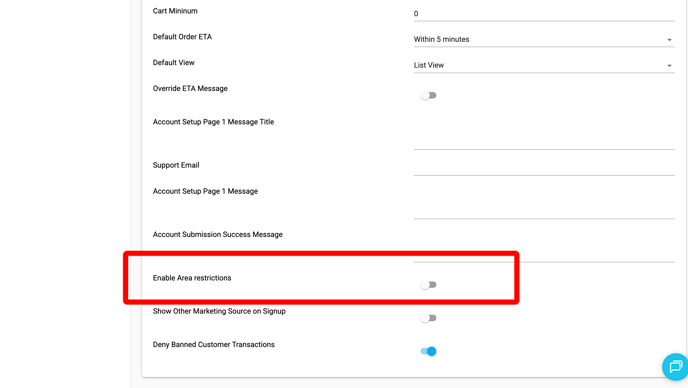
Task: Focus the Cart Minimum input field
Action: (544, 14)
